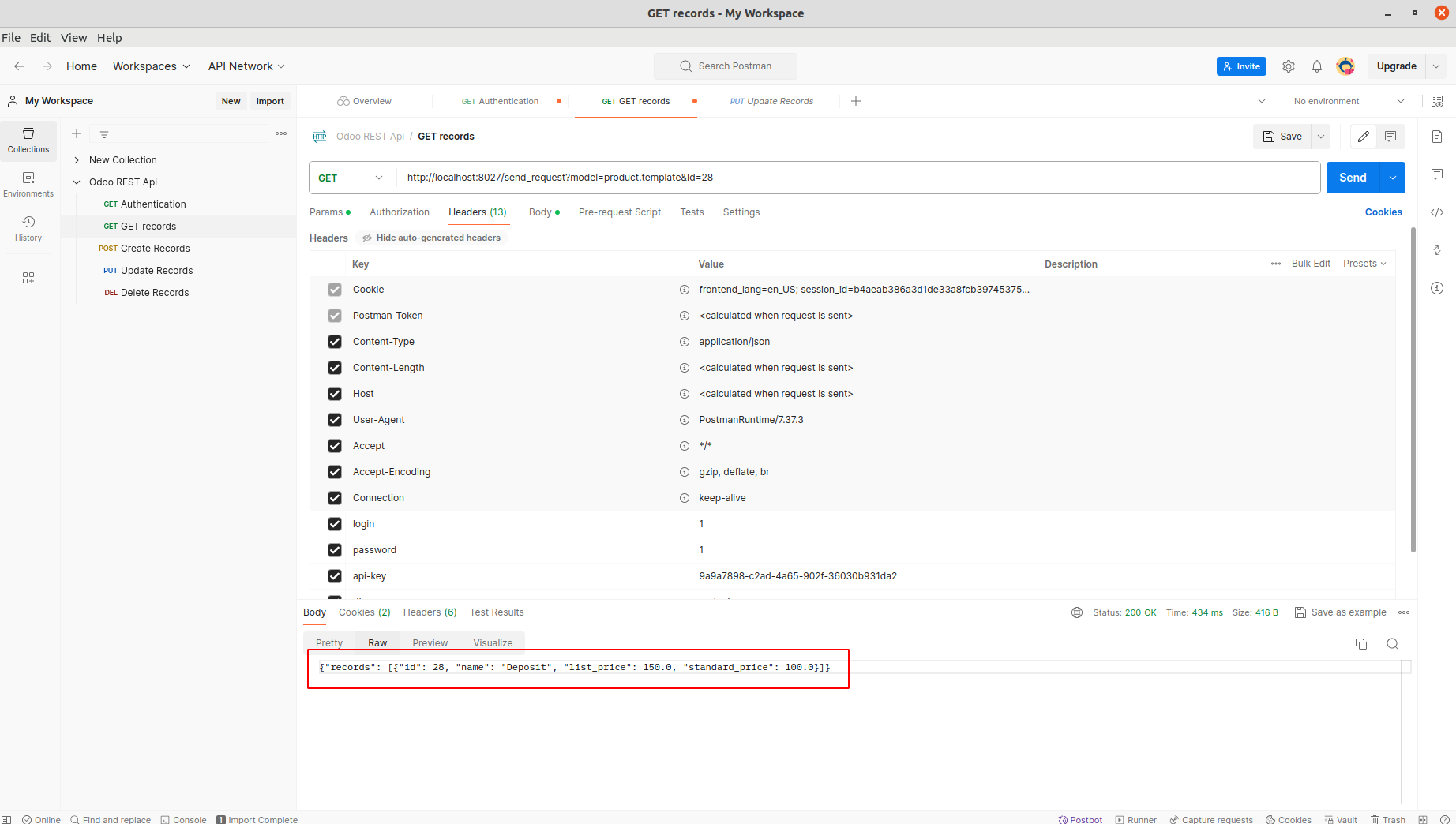Viewport: 1456px width, 824px height.
Task: Open the Environments sidebar panel
Action: [x=28, y=185]
